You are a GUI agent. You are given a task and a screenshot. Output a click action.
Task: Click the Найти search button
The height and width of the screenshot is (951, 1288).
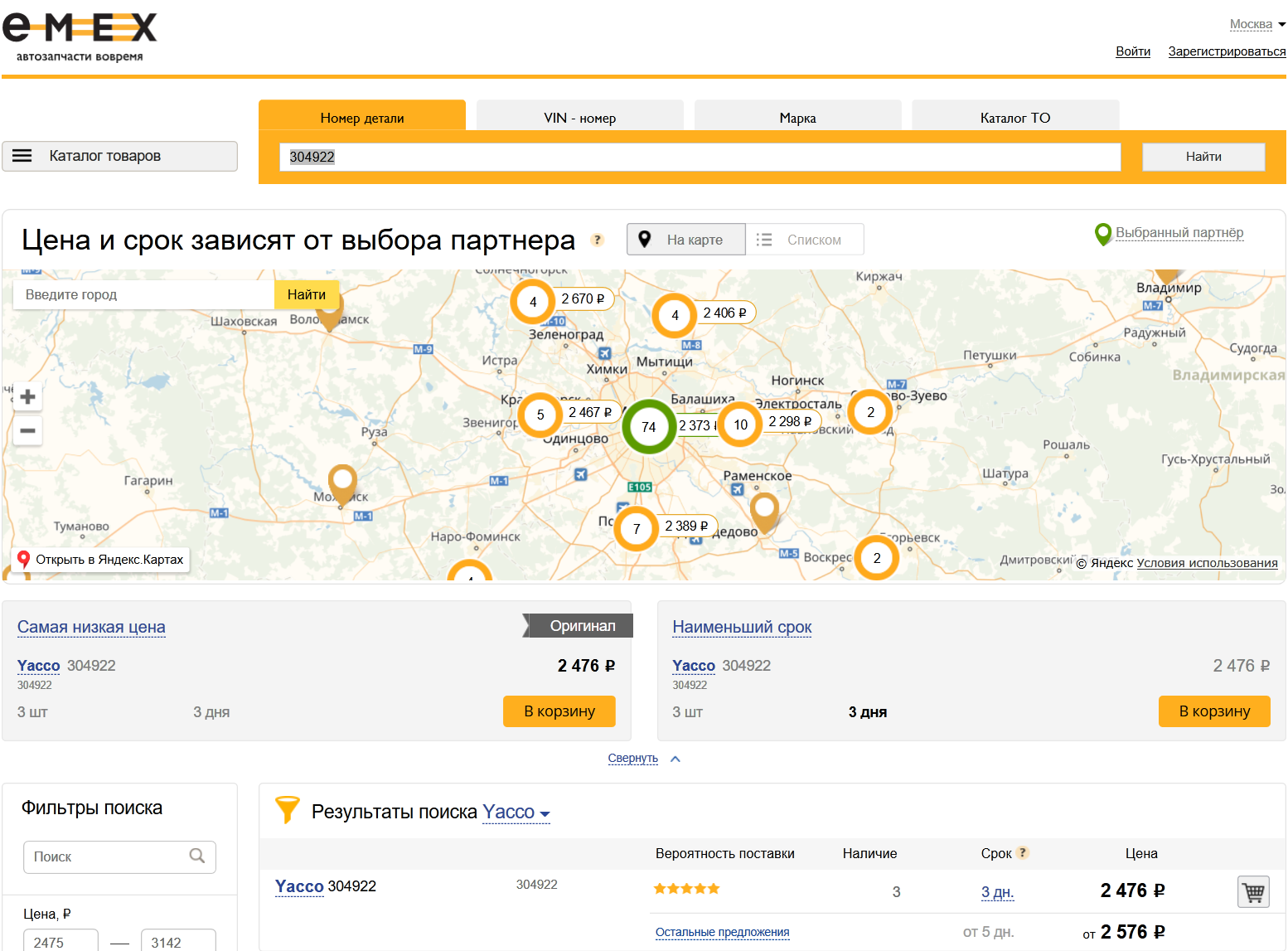[x=1203, y=157]
